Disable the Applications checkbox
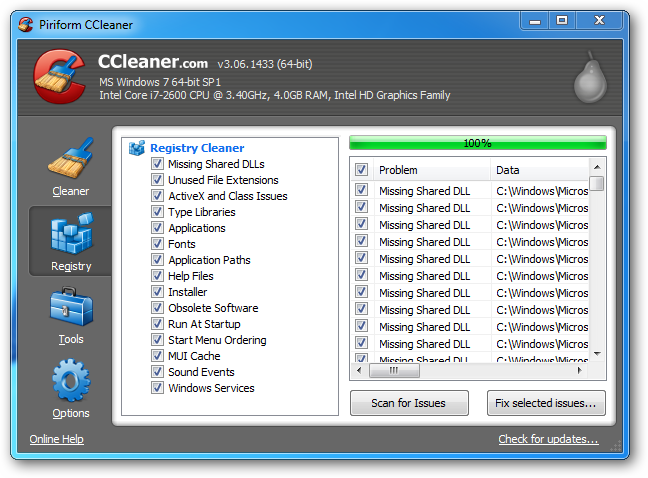 point(157,228)
